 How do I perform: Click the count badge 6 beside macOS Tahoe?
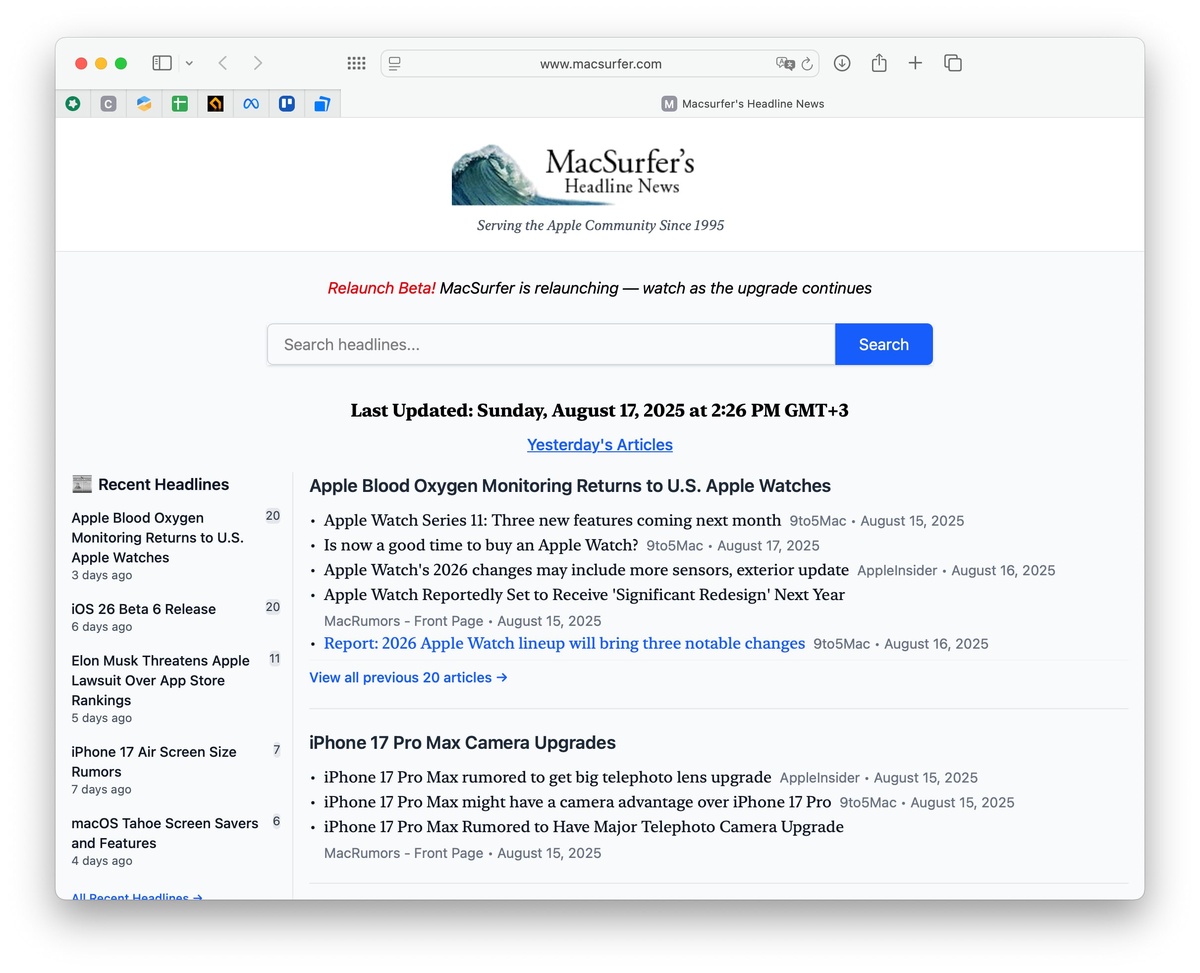[x=277, y=821]
